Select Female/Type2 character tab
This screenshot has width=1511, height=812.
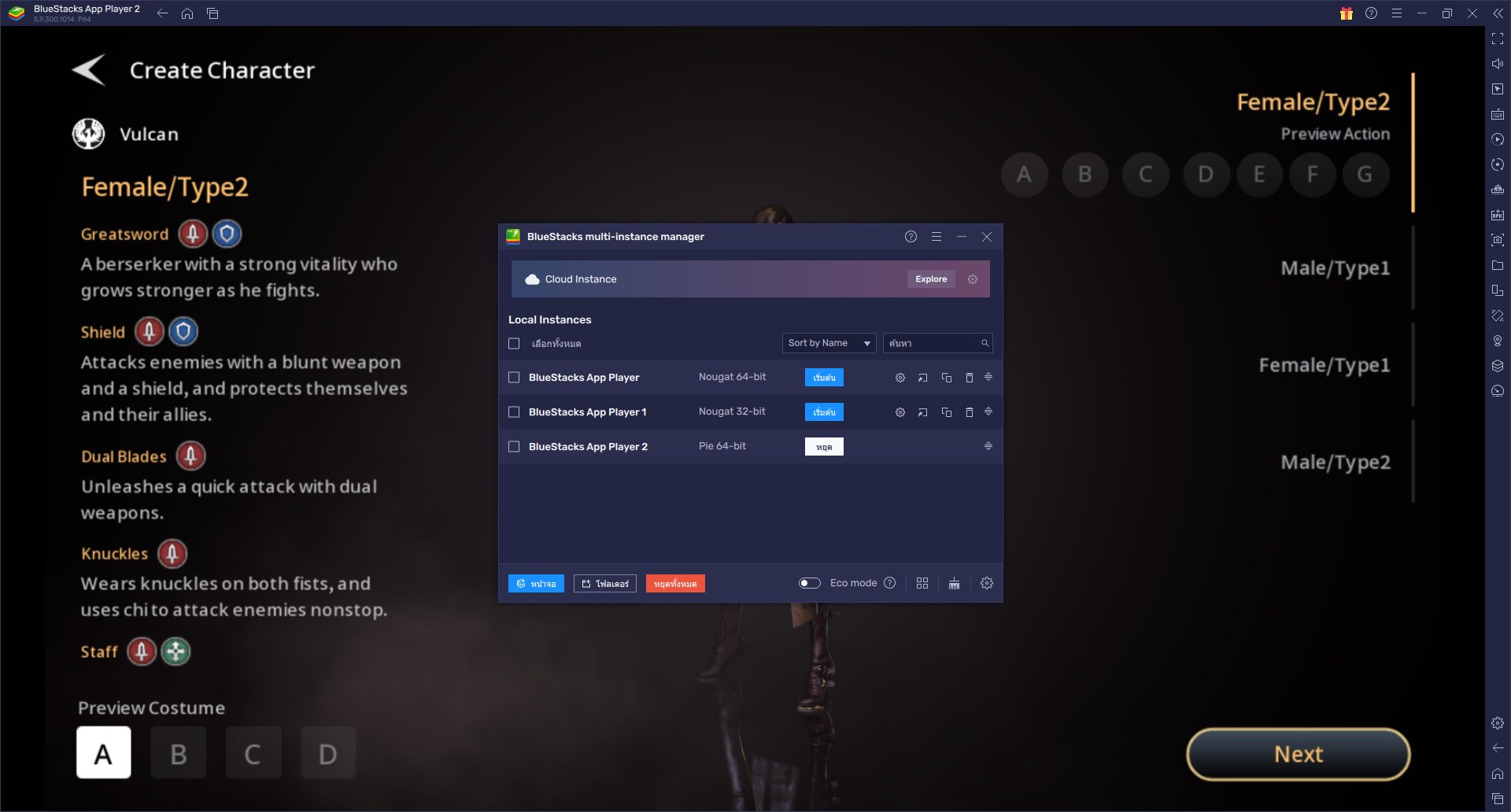[1313, 102]
